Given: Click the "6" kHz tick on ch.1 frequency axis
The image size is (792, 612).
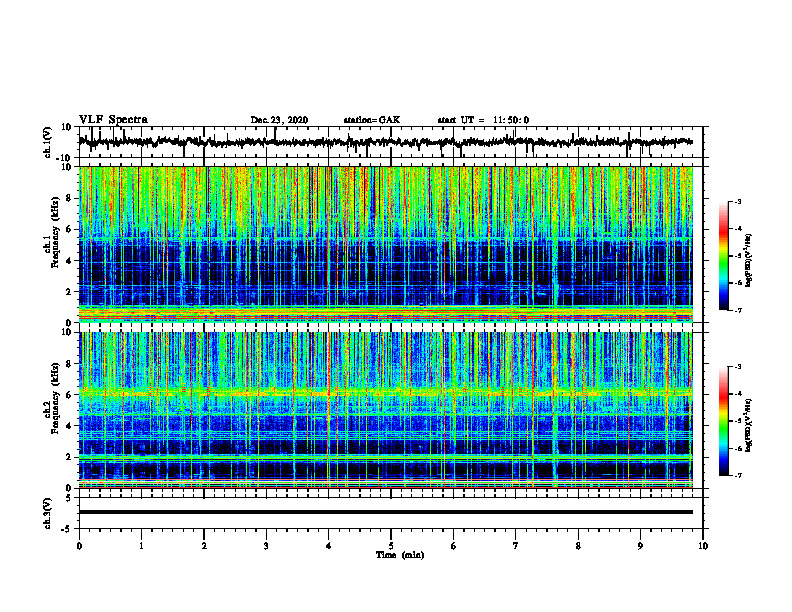Looking at the screenshot, I should pos(69,229).
